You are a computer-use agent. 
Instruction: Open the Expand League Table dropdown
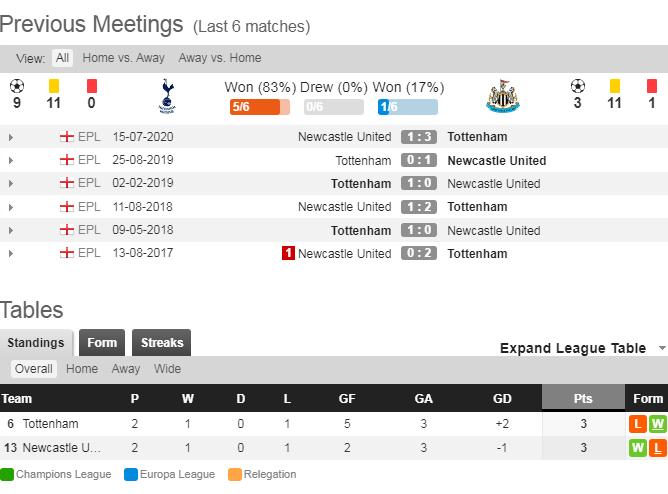pyautogui.click(x=583, y=348)
